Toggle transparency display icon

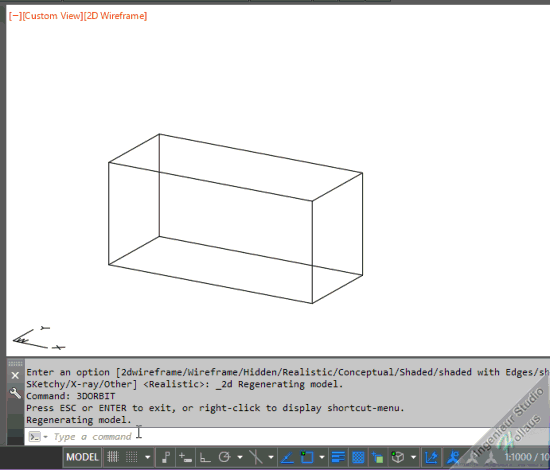coord(358,457)
